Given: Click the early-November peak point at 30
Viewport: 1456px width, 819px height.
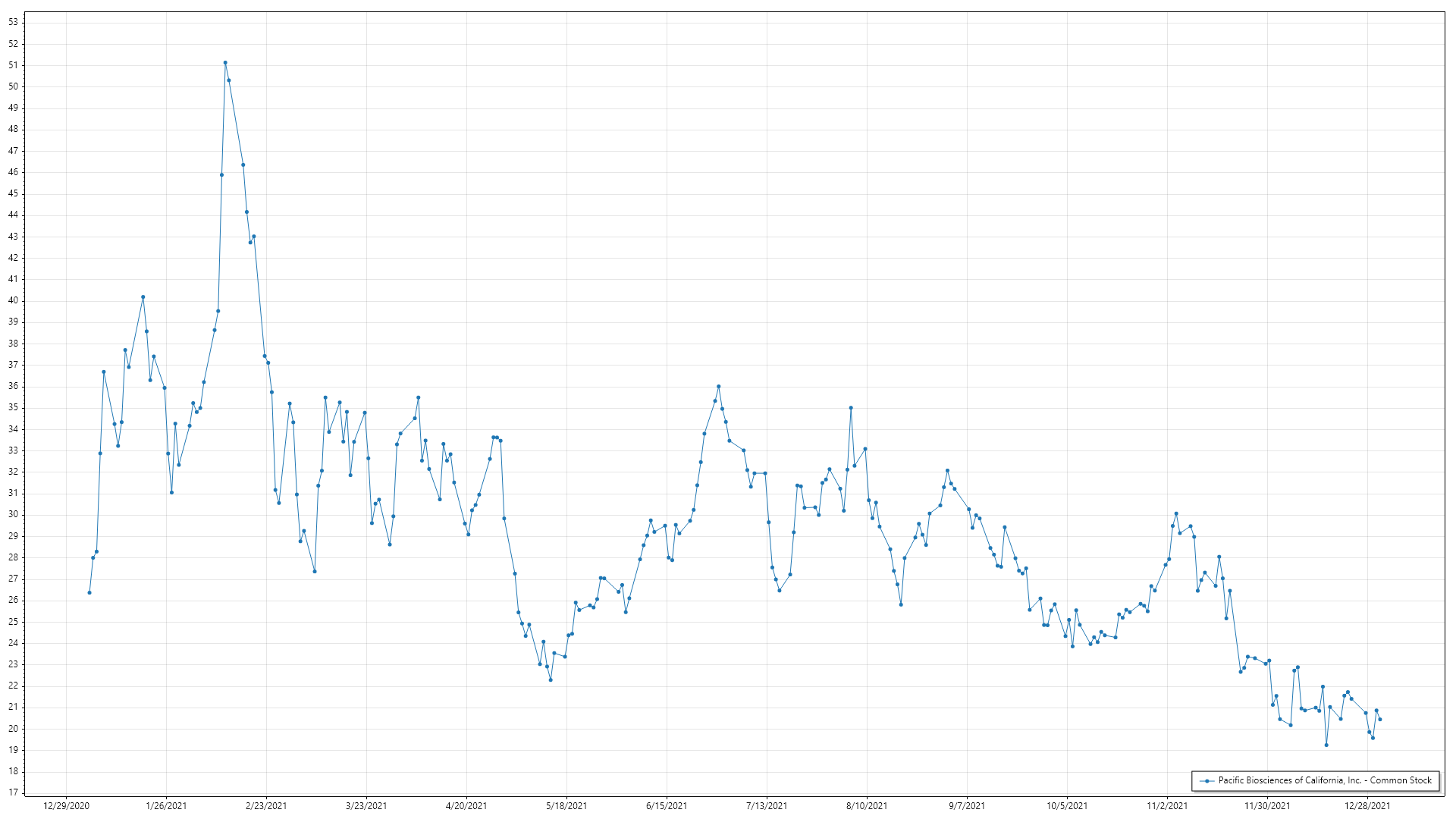Looking at the screenshot, I should click(x=1176, y=514).
